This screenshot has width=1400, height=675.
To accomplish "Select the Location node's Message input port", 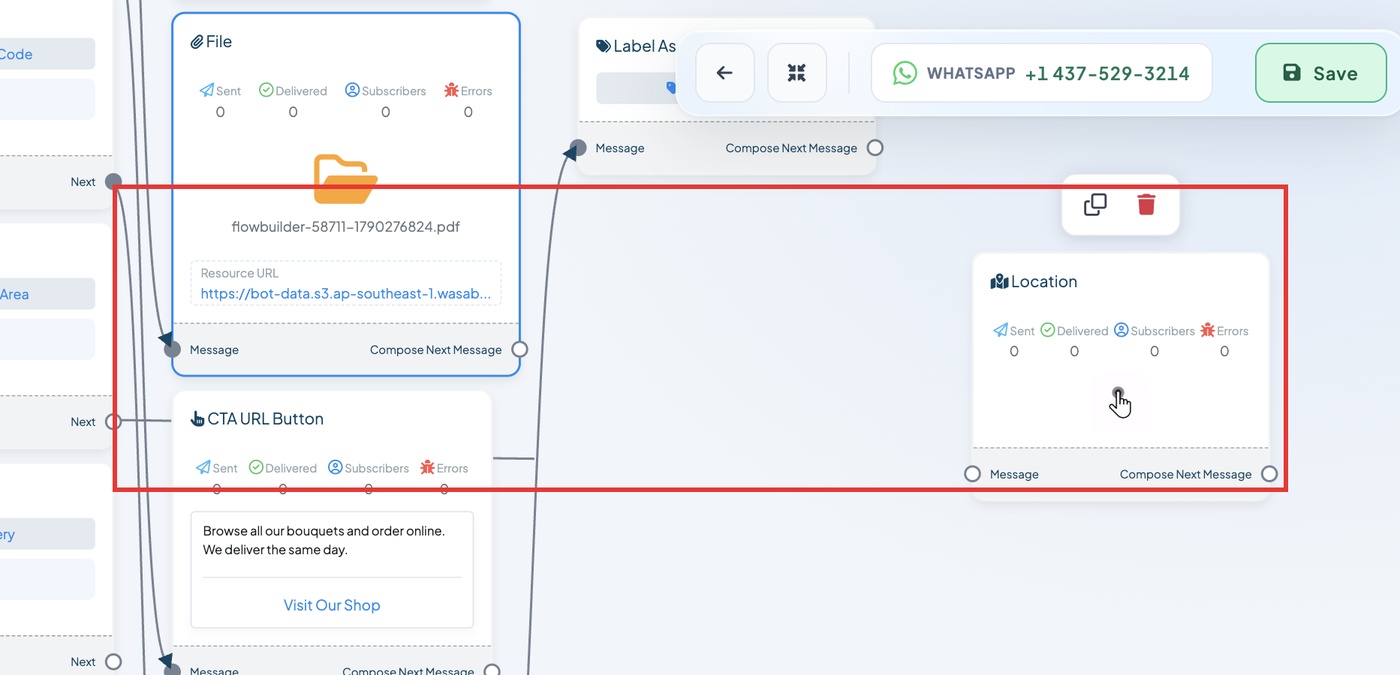I will (972, 474).
